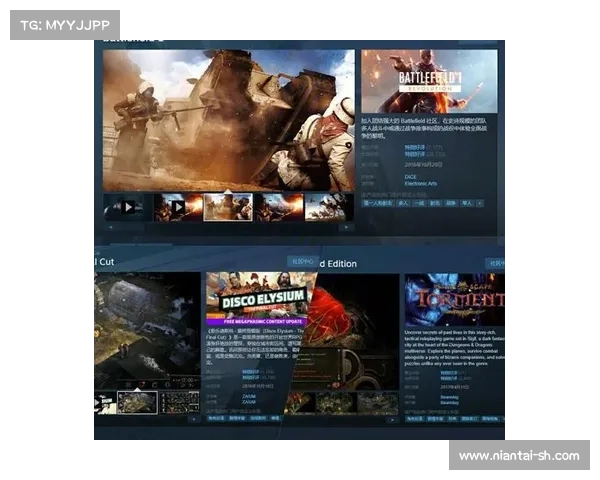Click the Battlefield 1 Revolution header image

tap(429, 81)
